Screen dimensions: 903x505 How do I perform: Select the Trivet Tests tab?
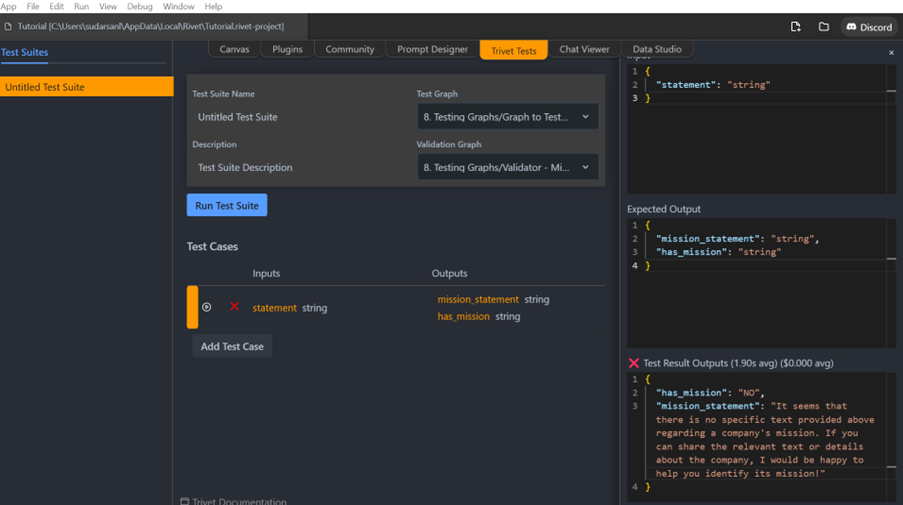click(x=514, y=51)
